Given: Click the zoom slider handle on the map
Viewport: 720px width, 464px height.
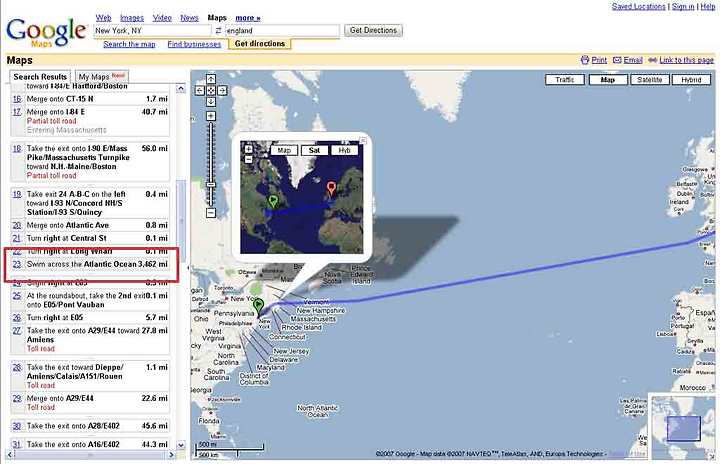Looking at the screenshot, I should 211,185.
